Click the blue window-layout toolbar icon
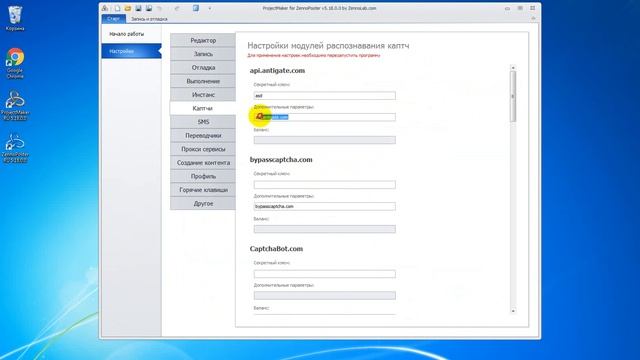The image size is (640, 360). click(196, 8)
